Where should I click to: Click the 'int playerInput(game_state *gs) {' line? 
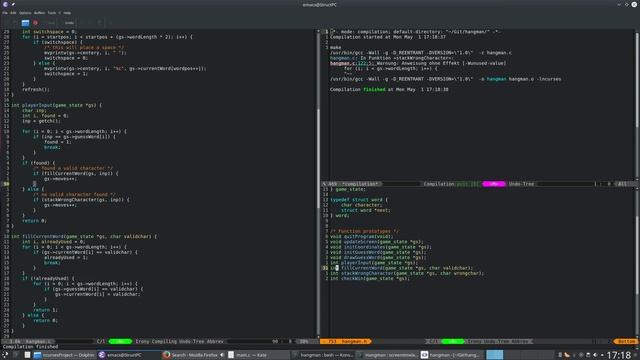(x=56, y=105)
